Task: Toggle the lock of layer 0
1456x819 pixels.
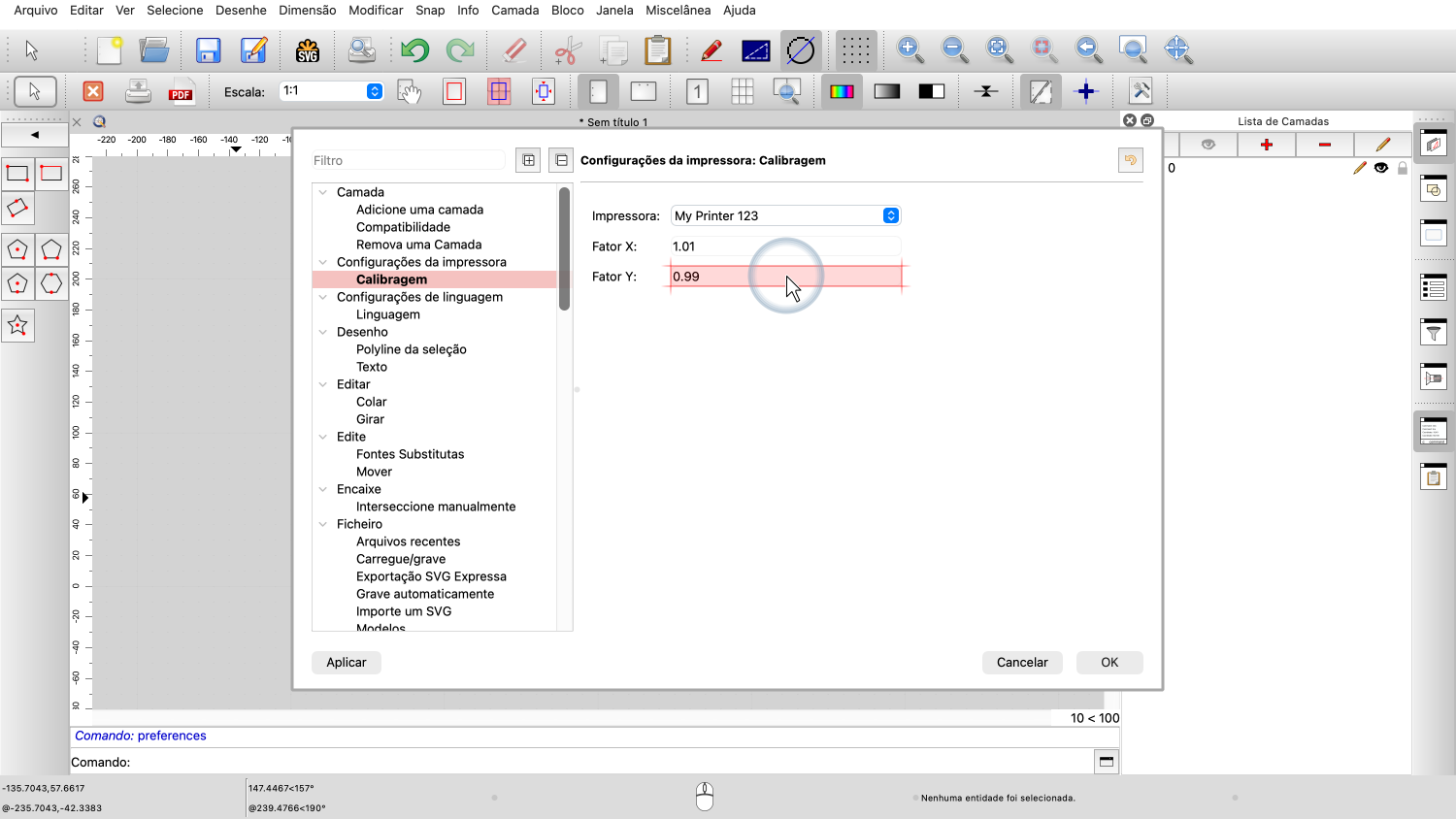Action: pyautogui.click(x=1403, y=168)
